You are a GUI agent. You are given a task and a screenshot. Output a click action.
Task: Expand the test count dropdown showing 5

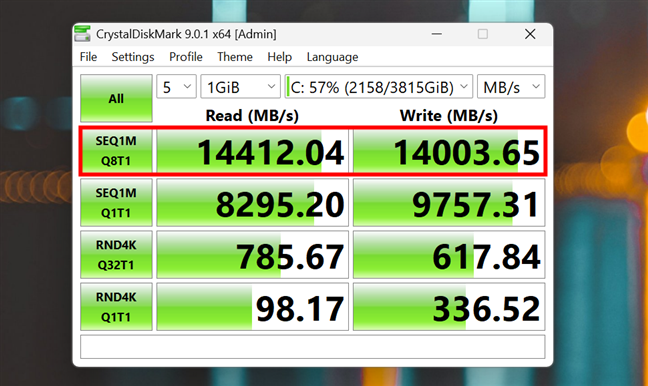click(x=176, y=86)
